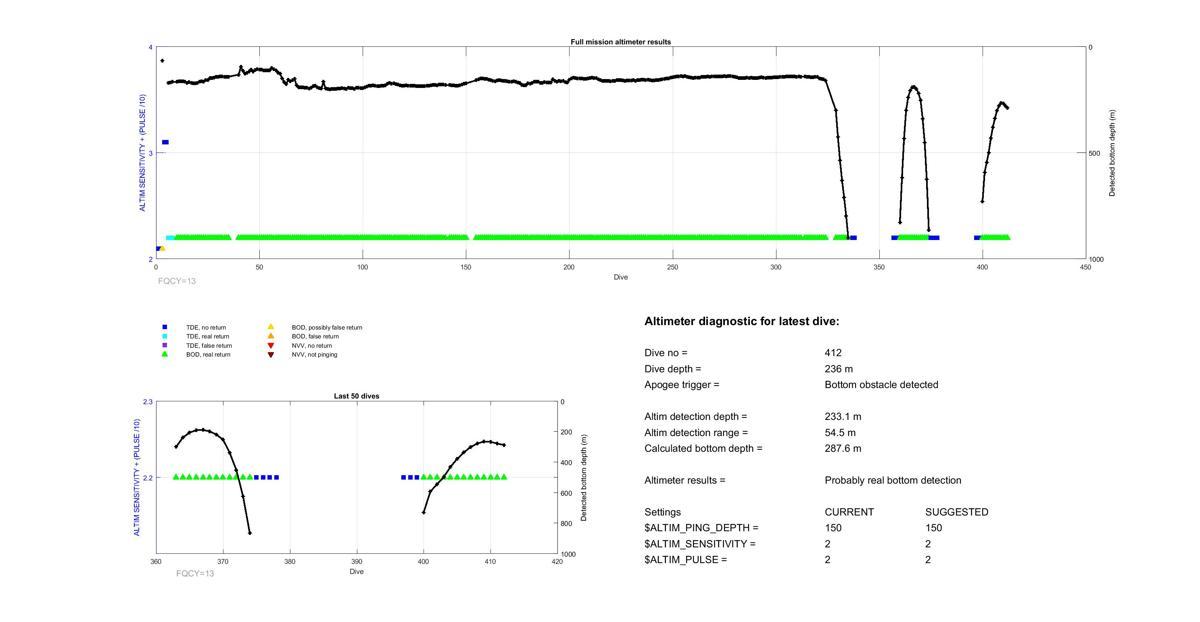Click the isolated blue square at sensitivity 3 in full mission plot

coord(165,142)
